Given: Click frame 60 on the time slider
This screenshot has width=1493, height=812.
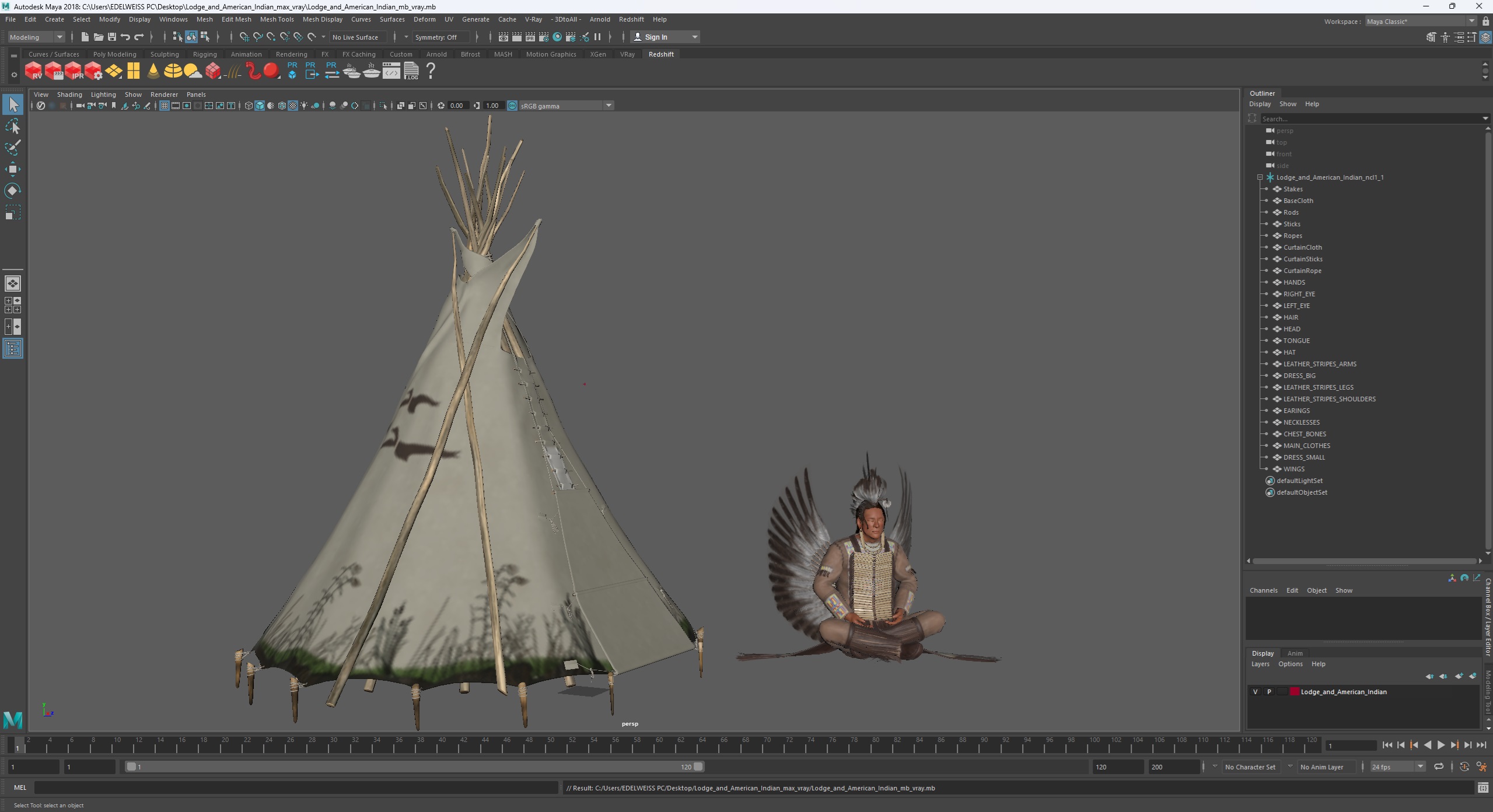Looking at the screenshot, I should pyautogui.click(x=658, y=744).
